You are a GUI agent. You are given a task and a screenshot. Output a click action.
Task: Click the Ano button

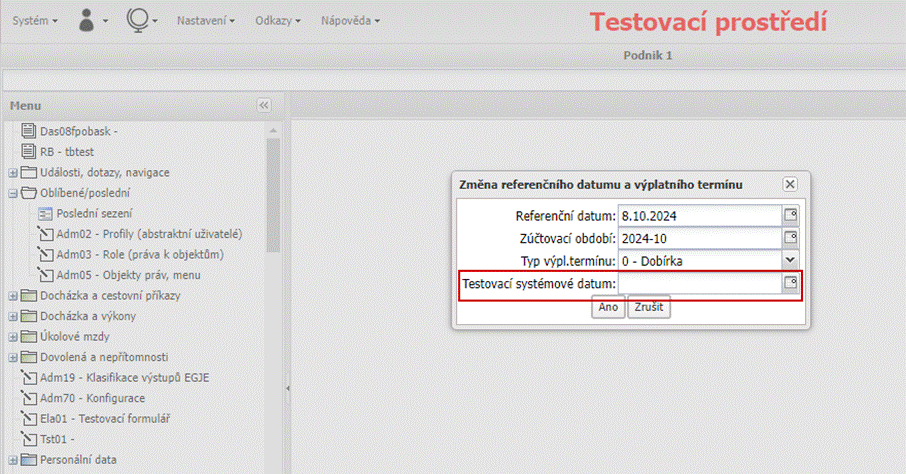tap(608, 308)
